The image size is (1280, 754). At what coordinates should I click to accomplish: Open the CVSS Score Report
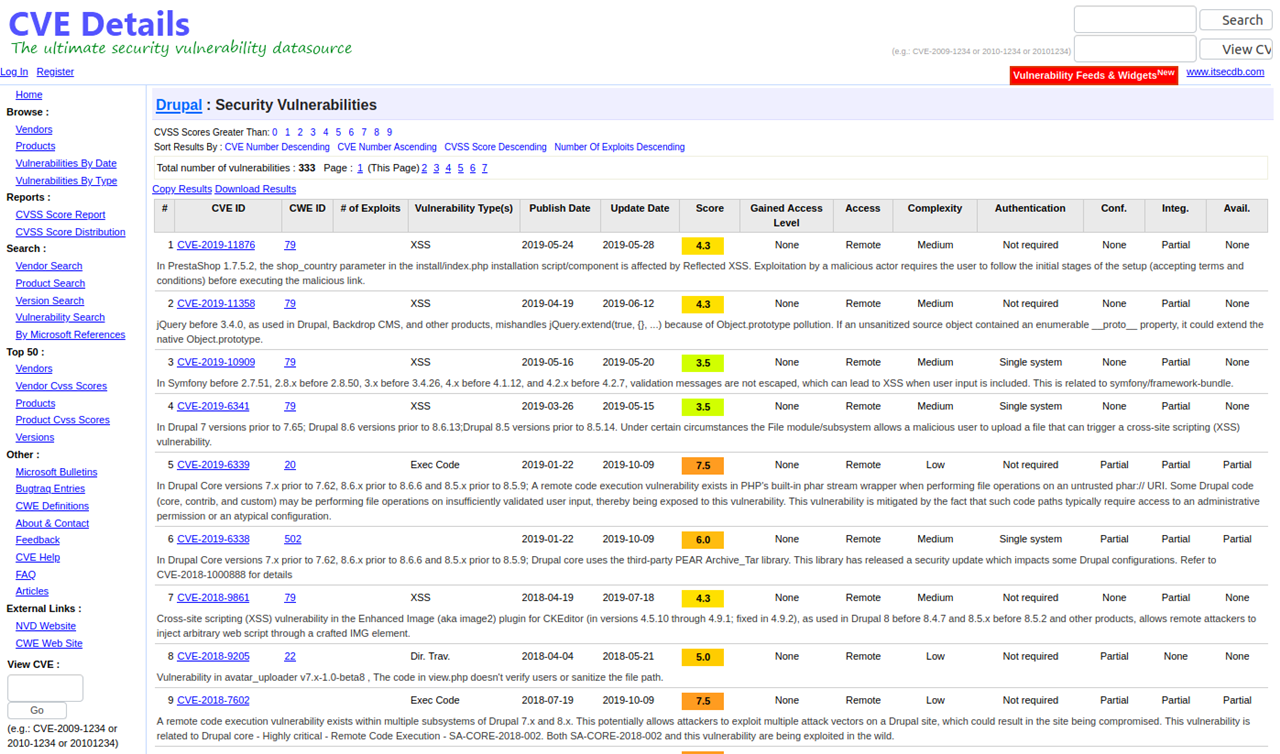point(60,215)
